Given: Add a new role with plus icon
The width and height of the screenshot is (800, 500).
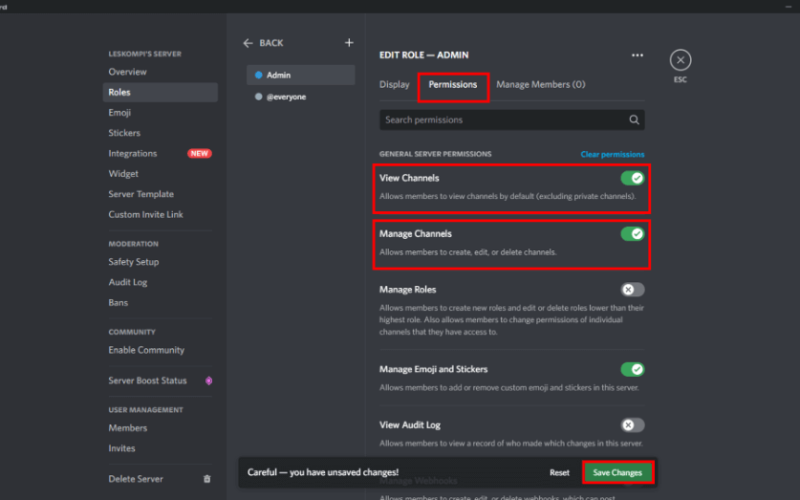Looking at the screenshot, I should (x=349, y=43).
